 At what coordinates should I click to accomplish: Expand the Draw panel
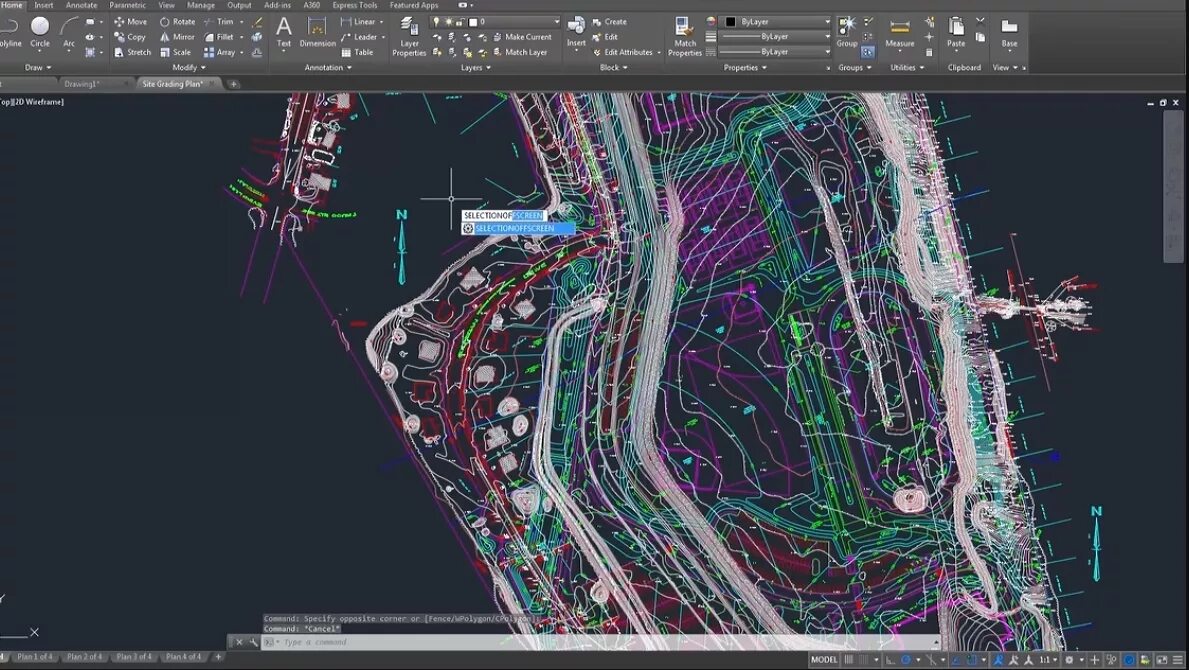pyautogui.click(x=38, y=67)
